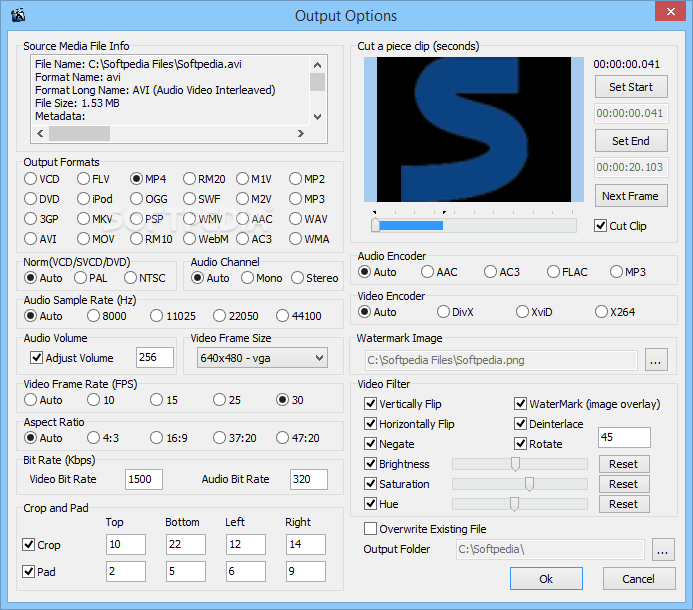Reset the Brightness value

point(624,464)
